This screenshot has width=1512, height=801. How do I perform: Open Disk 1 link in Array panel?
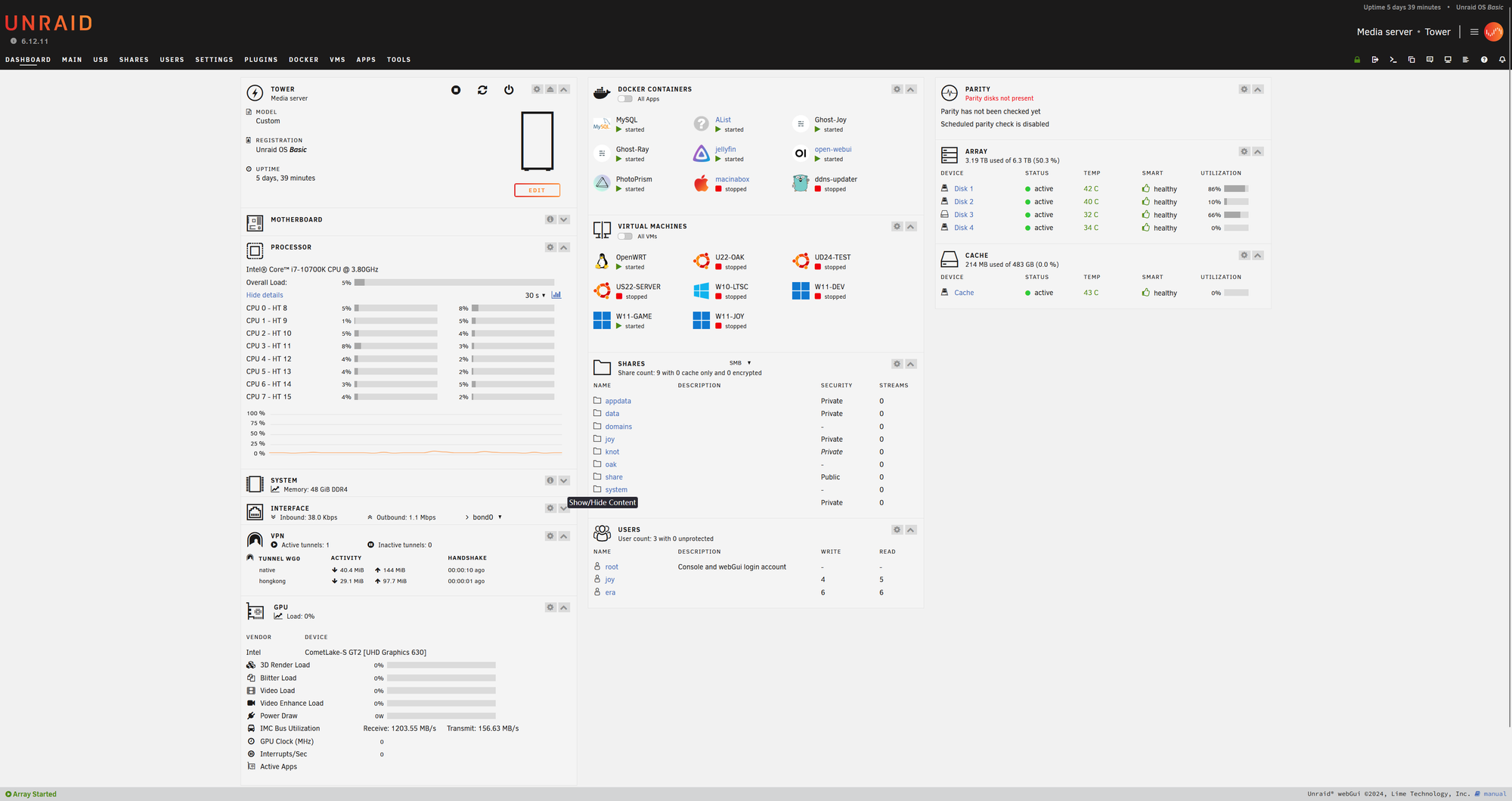click(963, 188)
